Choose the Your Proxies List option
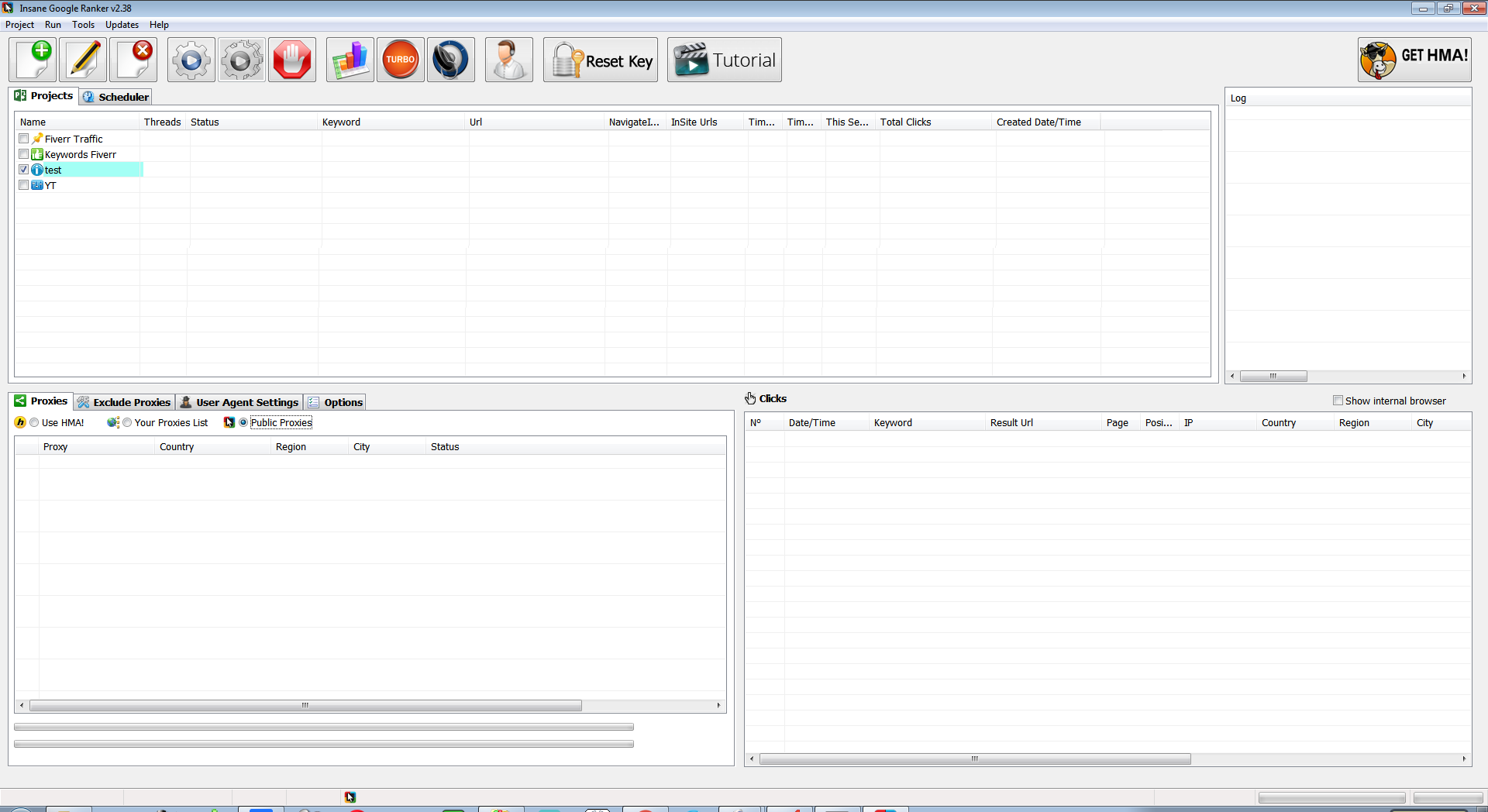The width and height of the screenshot is (1488, 812). [127, 422]
